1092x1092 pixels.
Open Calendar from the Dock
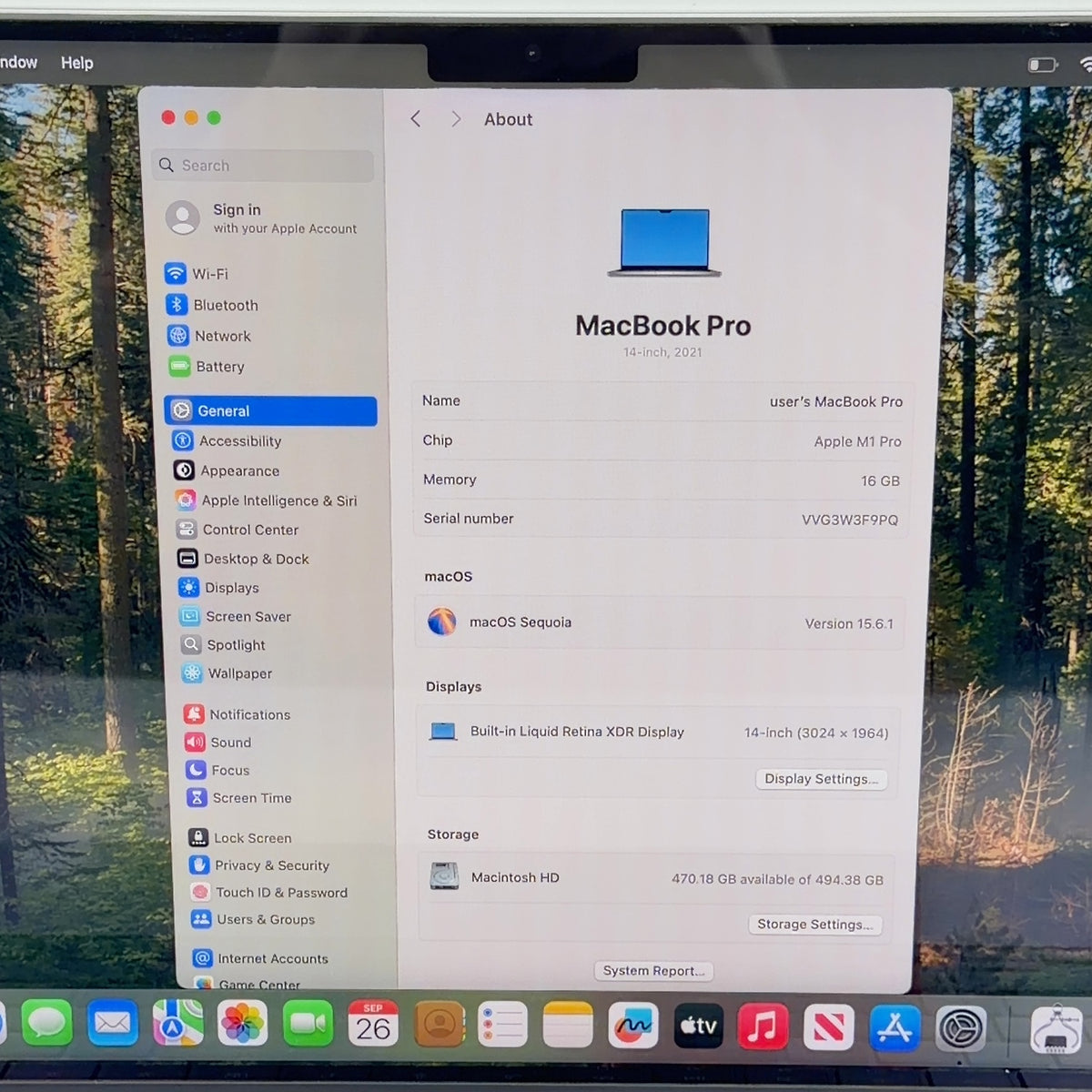pos(373,1024)
